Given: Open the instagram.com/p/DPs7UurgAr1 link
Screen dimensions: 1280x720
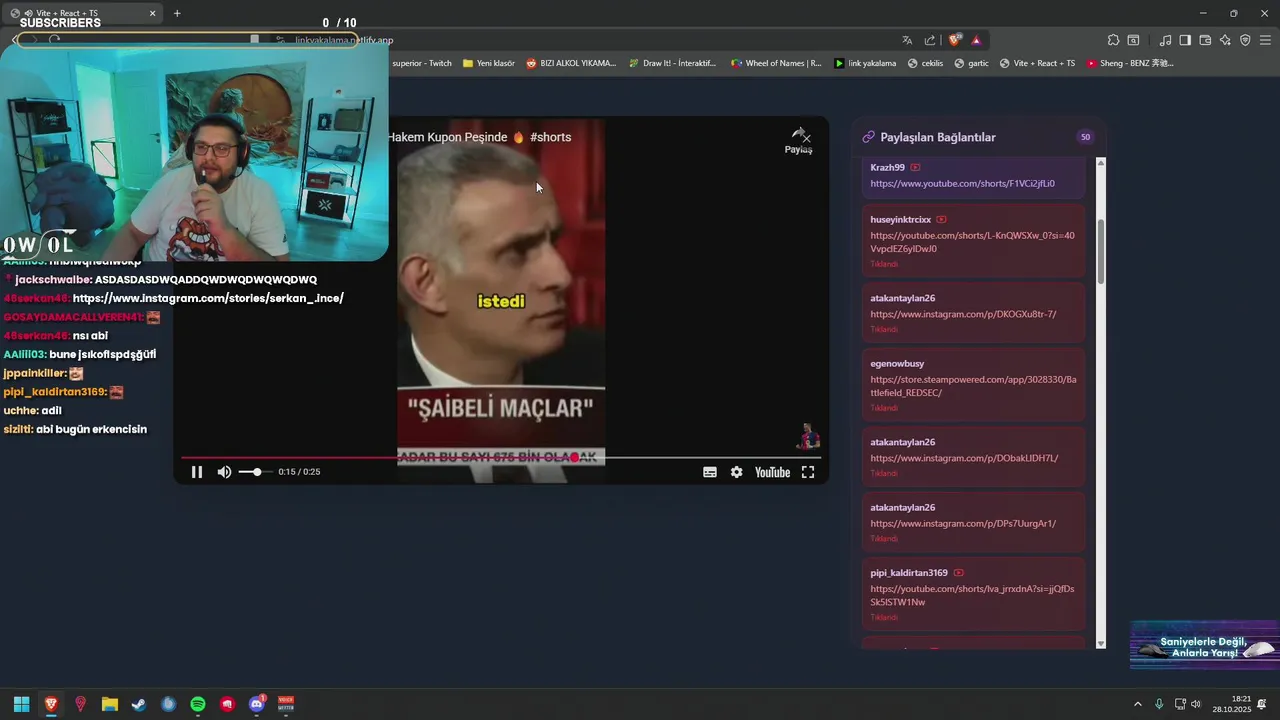Looking at the screenshot, I should (963, 524).
